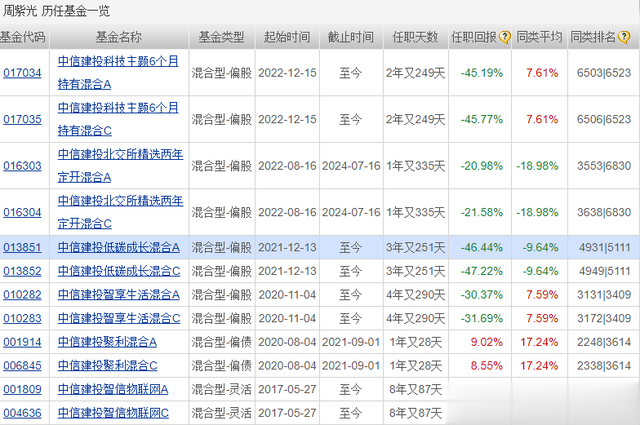The height and width of the screenshot is (425, 640).
Task: Click the 任职天数 column header
Action: [x=415, y=37]
